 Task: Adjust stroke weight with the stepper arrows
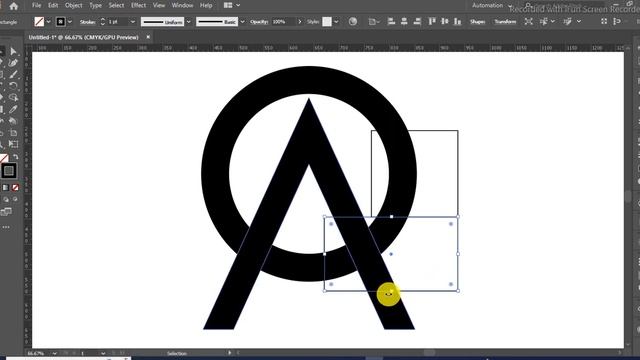103,22
